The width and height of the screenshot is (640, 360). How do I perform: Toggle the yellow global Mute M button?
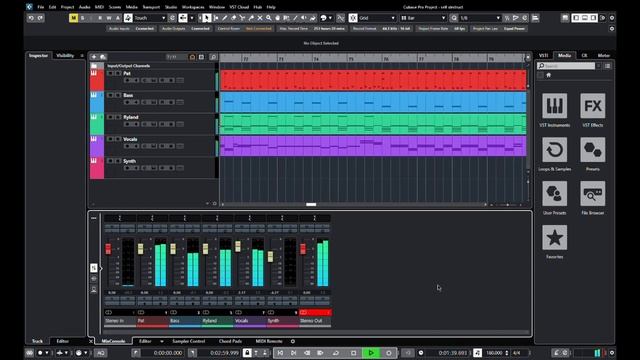coord(73,18)
